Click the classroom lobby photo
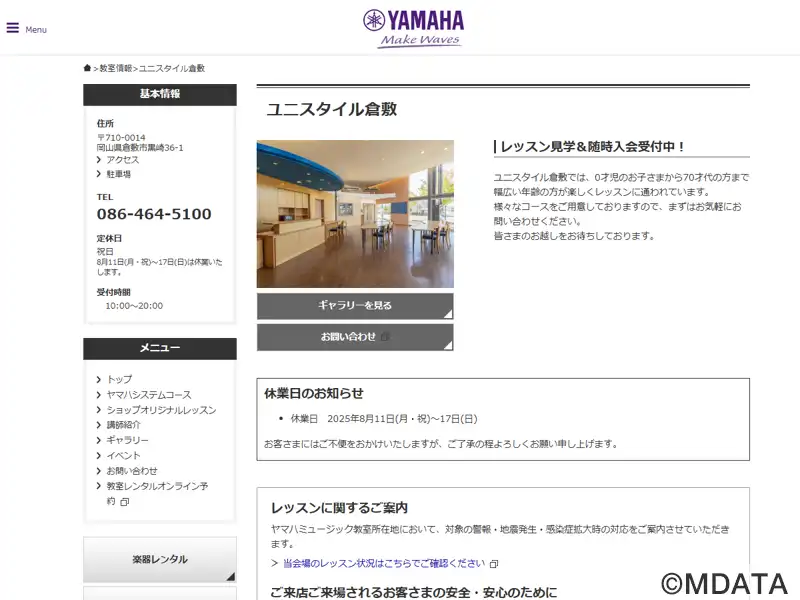Image resolution: width=800 pixels, height=600 pixels. coord(355,214)
